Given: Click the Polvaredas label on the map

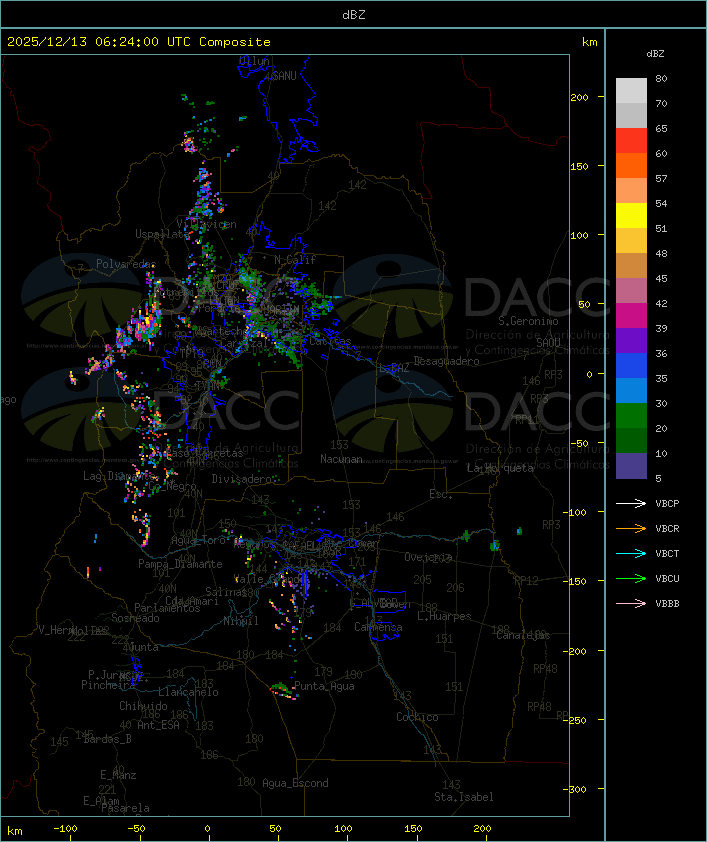Looking at the screenshot, I should click(126, 264).
